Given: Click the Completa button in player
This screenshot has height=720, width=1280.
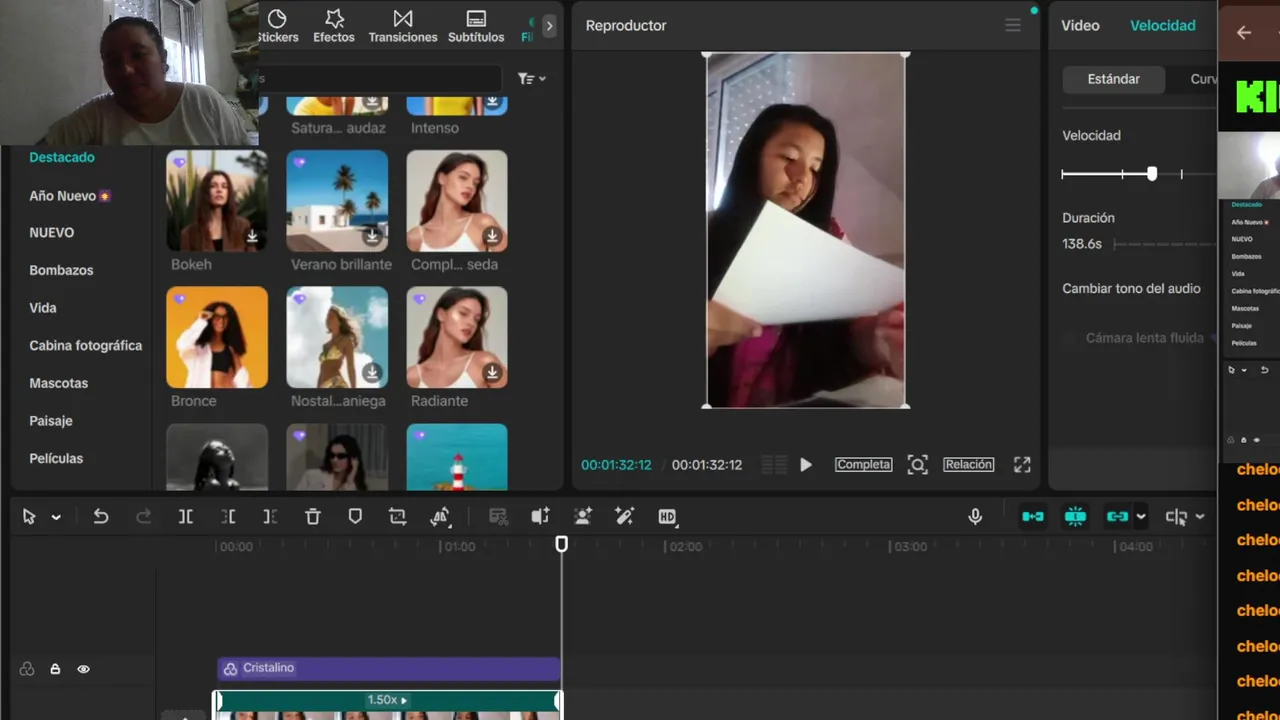Looking at the screenshot, I should point(863,465).
